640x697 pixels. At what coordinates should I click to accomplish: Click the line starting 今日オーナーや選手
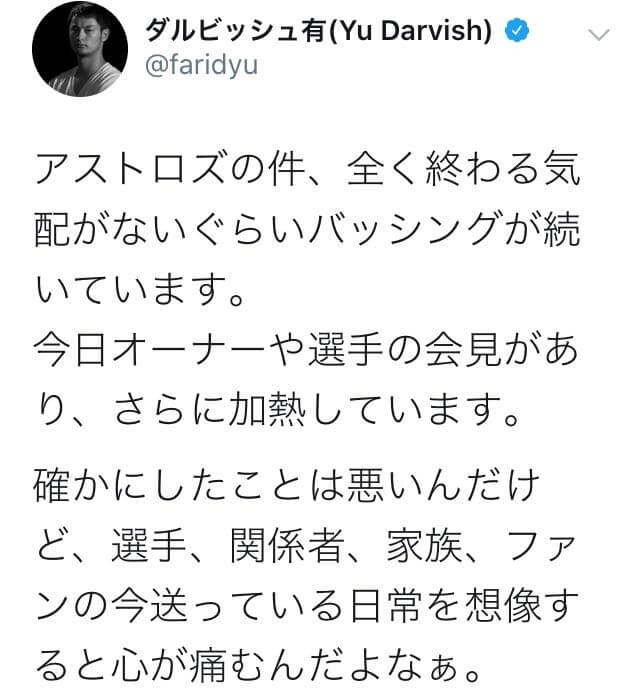(306, 350)
